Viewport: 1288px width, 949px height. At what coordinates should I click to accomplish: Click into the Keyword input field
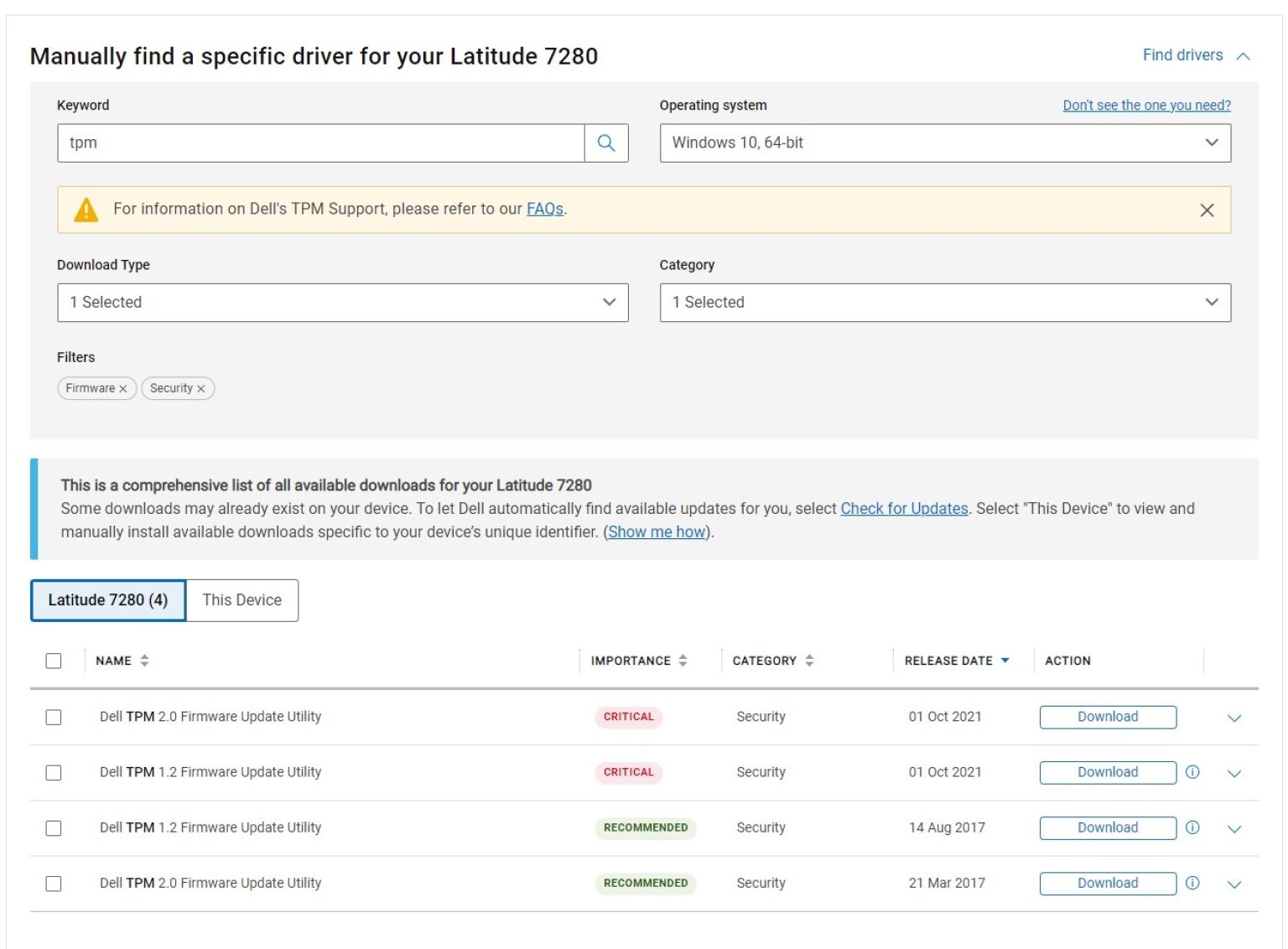320,143
